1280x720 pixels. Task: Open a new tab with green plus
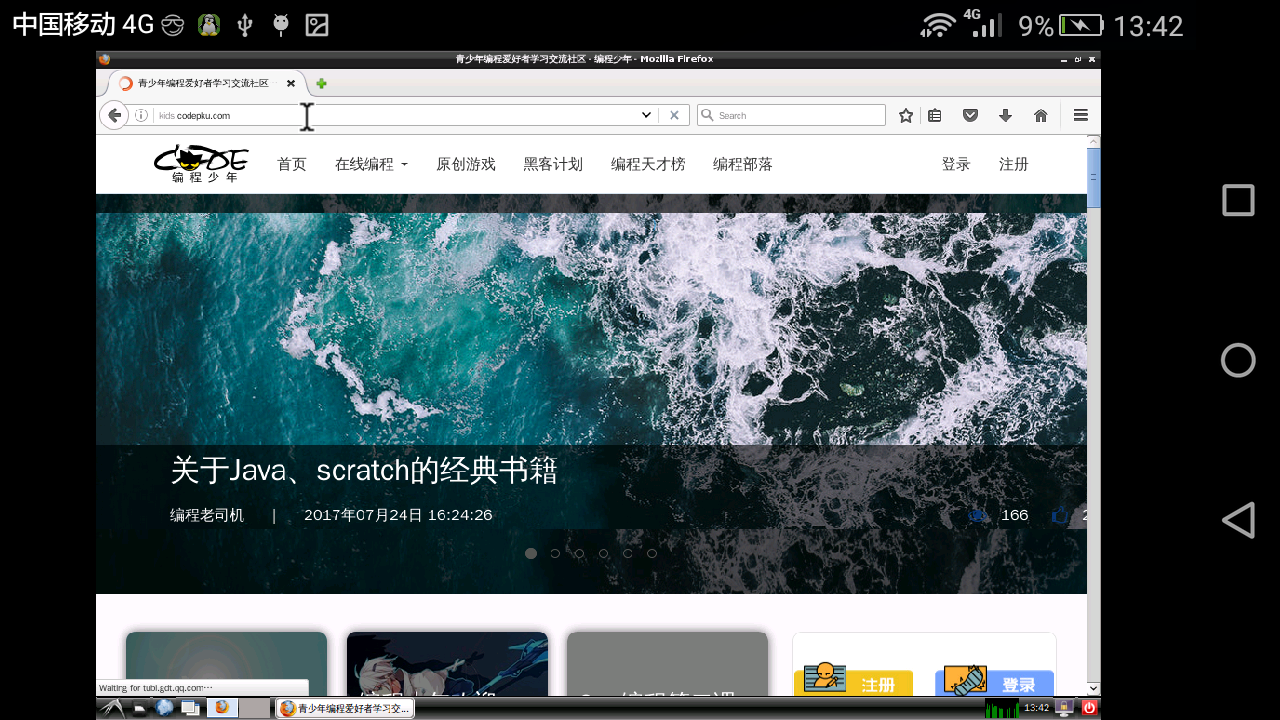coord(321,84)
